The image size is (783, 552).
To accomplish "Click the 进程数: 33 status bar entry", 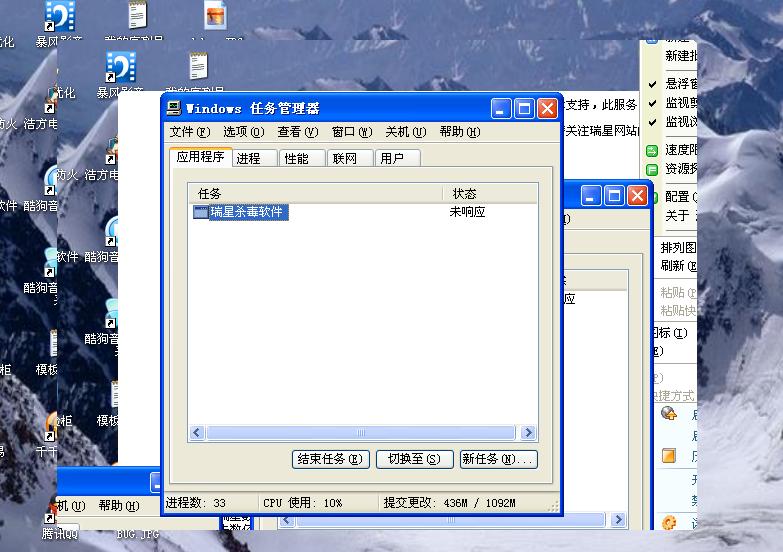I will point(196,503).
